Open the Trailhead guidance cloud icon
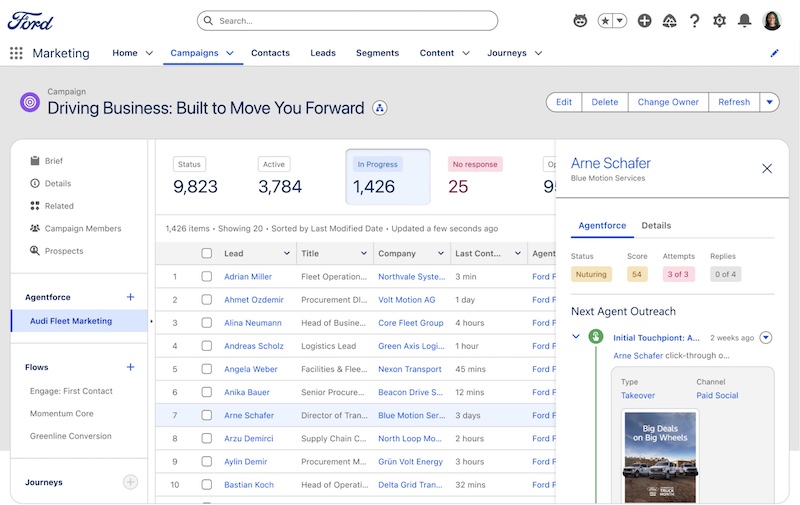800x505 pixels. [x=669, y=21]
